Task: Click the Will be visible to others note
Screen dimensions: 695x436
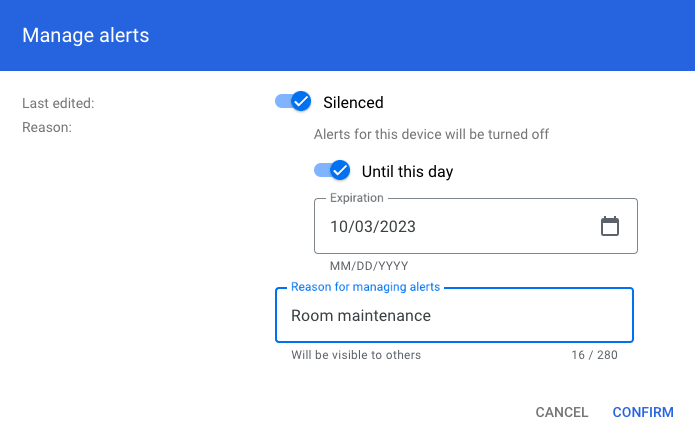Action: tap(356, 355)
